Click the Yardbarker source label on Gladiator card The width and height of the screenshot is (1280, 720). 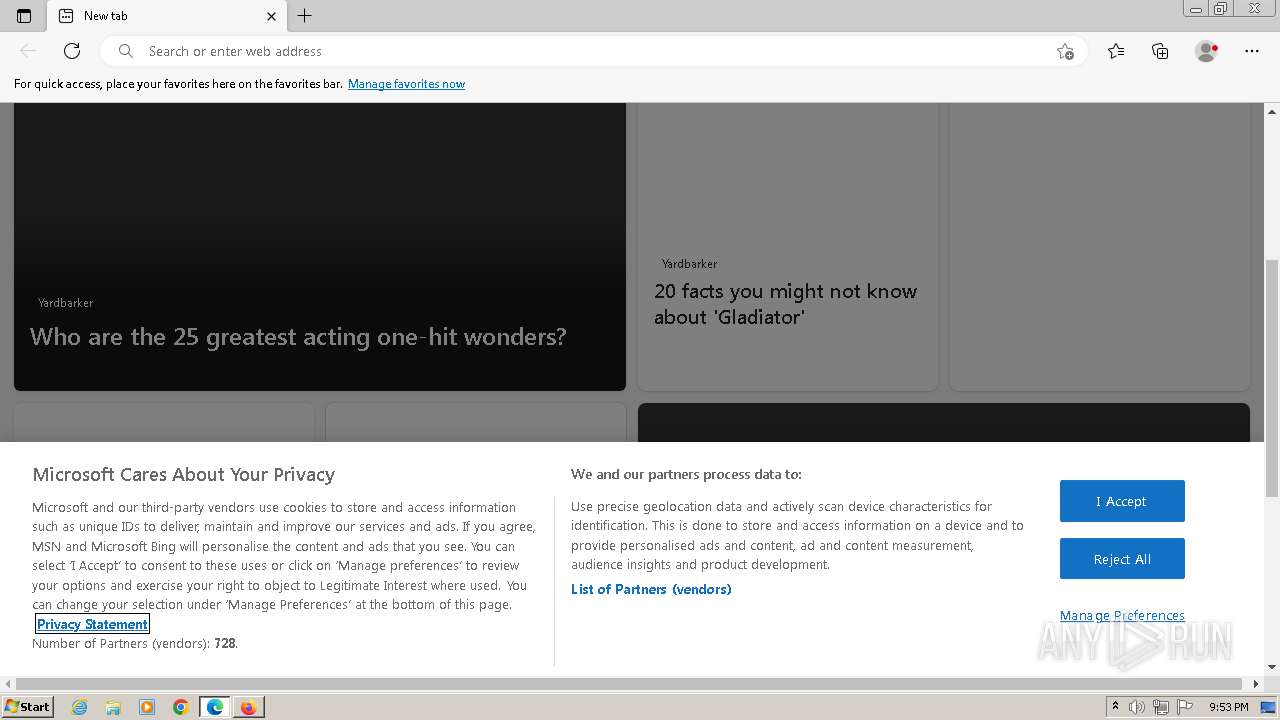click(689, 264)
